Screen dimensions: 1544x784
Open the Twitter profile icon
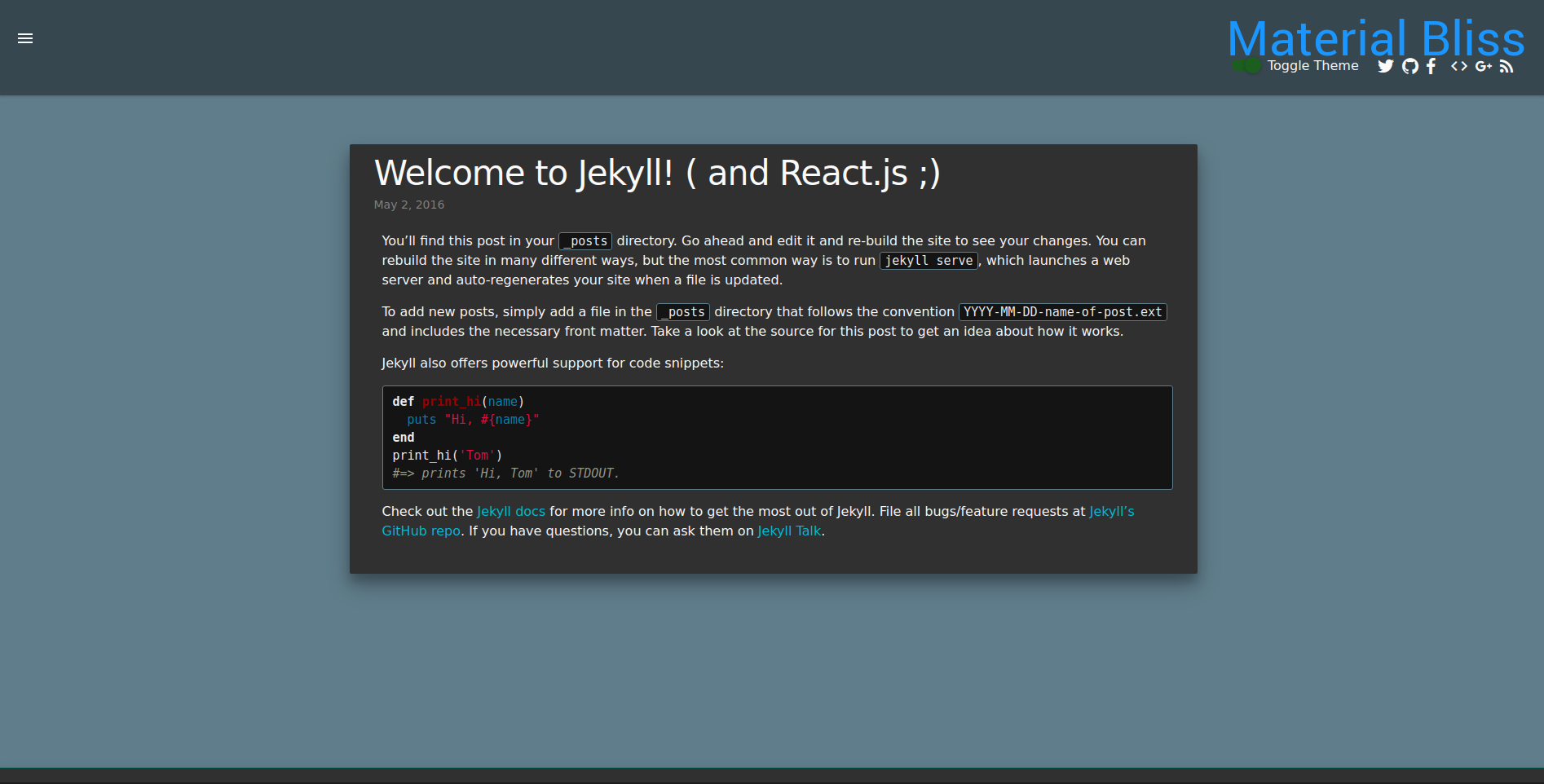tap(1386, 66)
